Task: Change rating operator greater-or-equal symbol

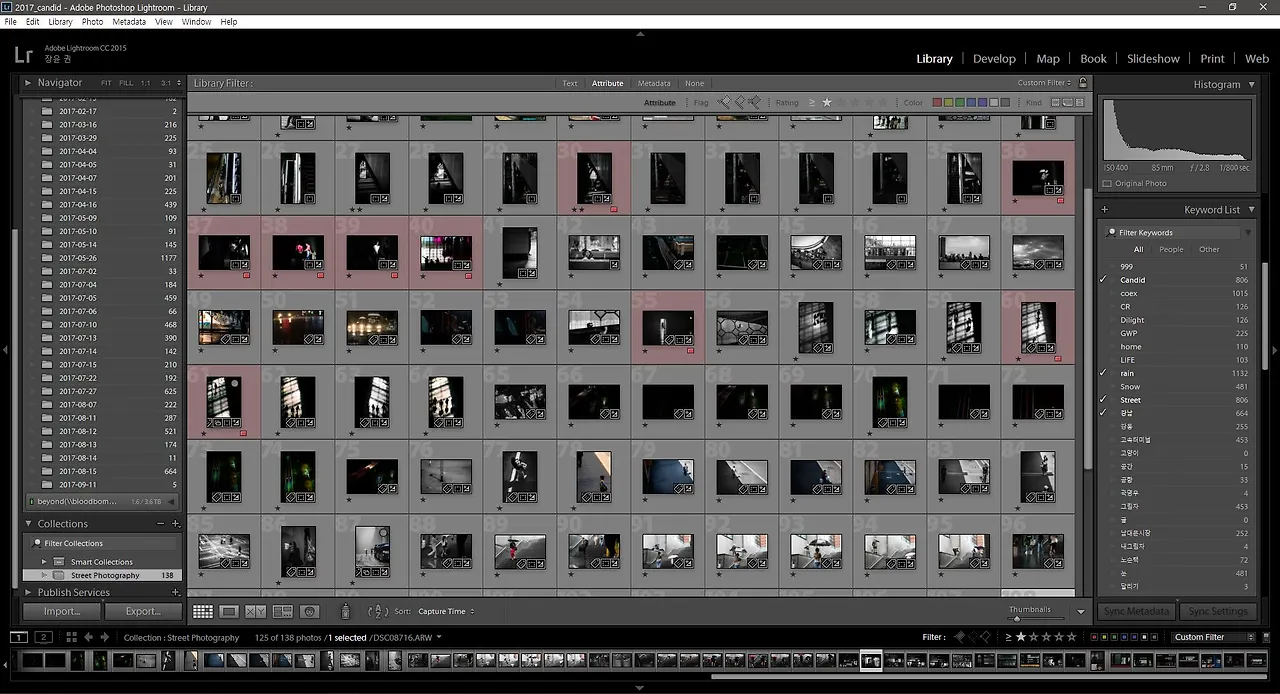Action: pyautogui.click(x=812, y=102)
